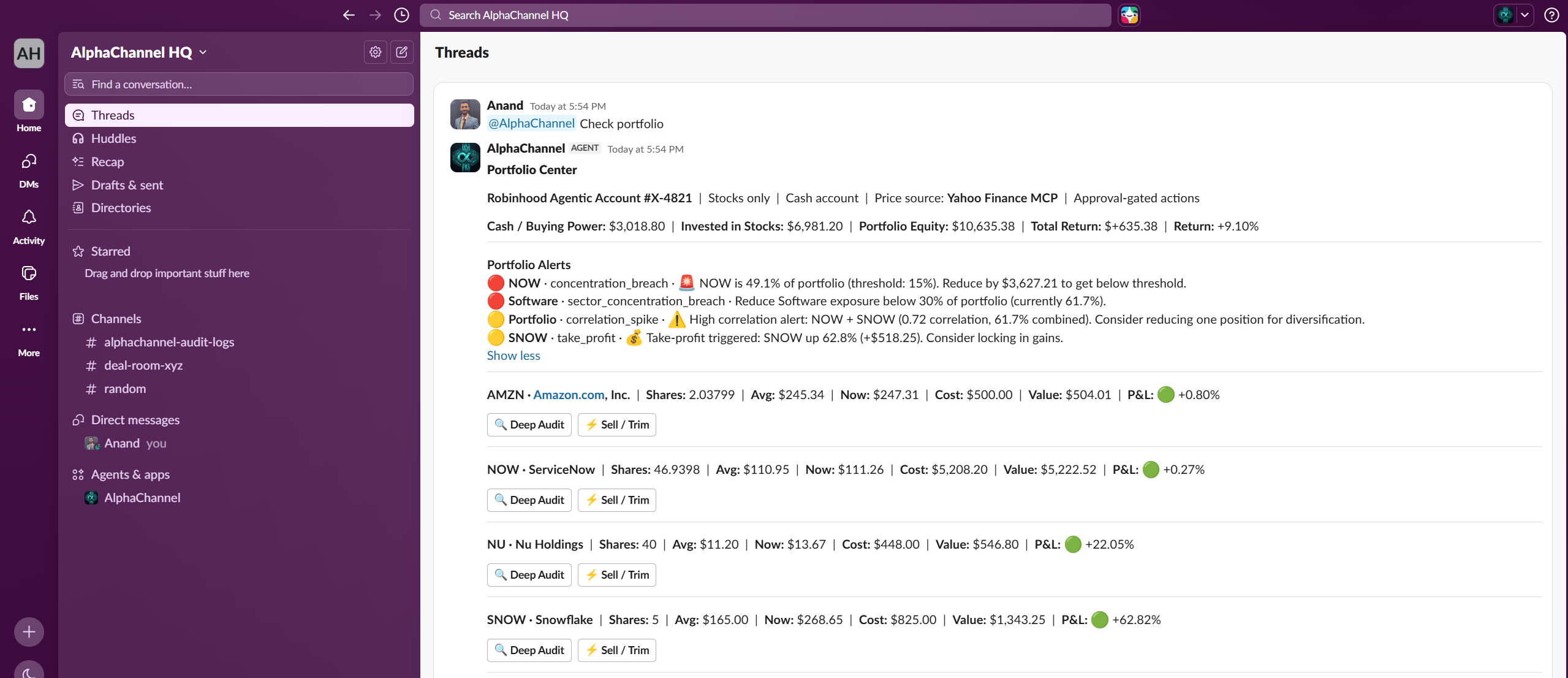Image resolution: width=1568 pixels, height=678 pixels.
Task: Open the Amazon.com link
Action: click(569, 395)
